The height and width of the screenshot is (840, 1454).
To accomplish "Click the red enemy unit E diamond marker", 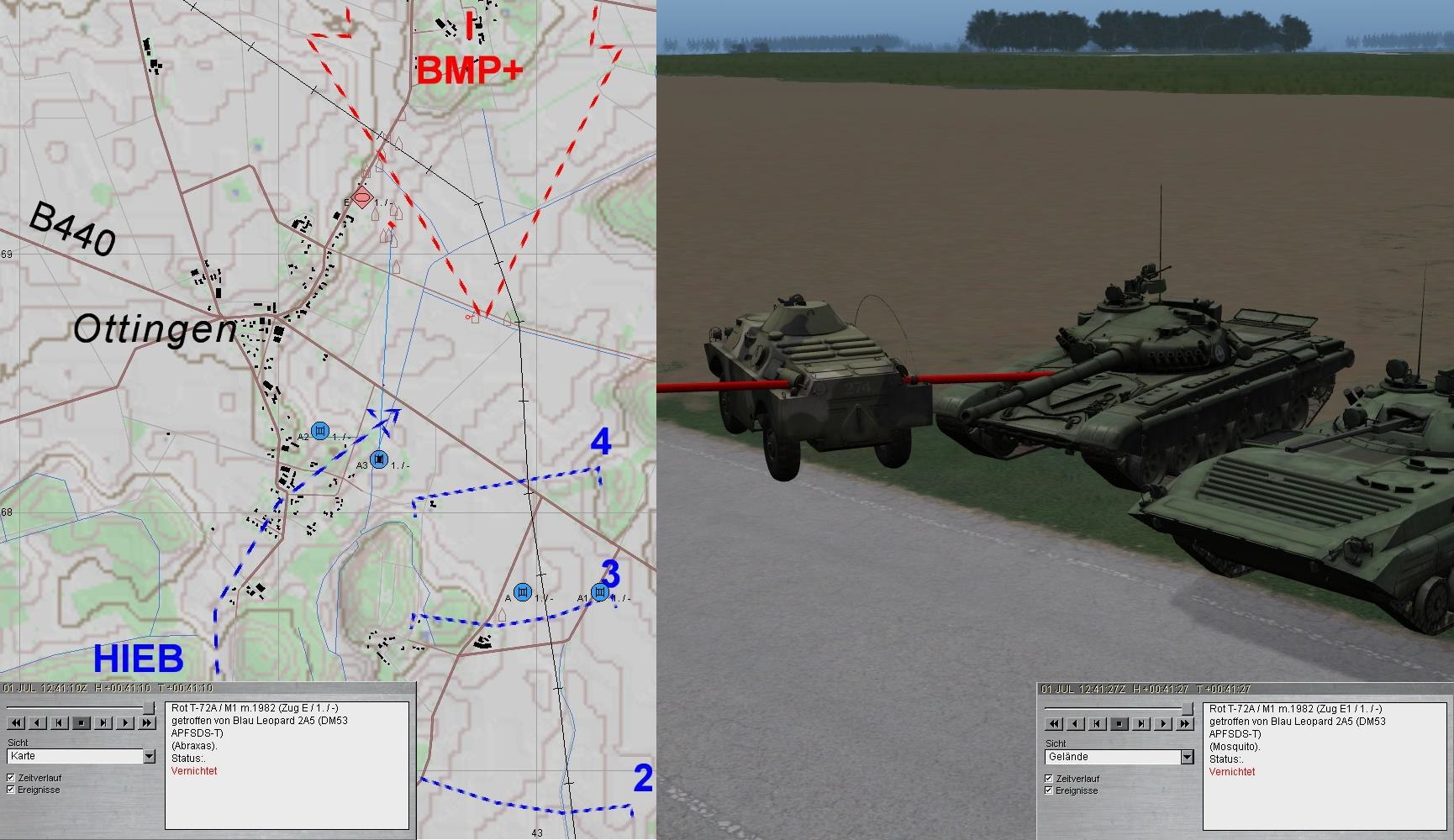I will (x=361, y=197).
